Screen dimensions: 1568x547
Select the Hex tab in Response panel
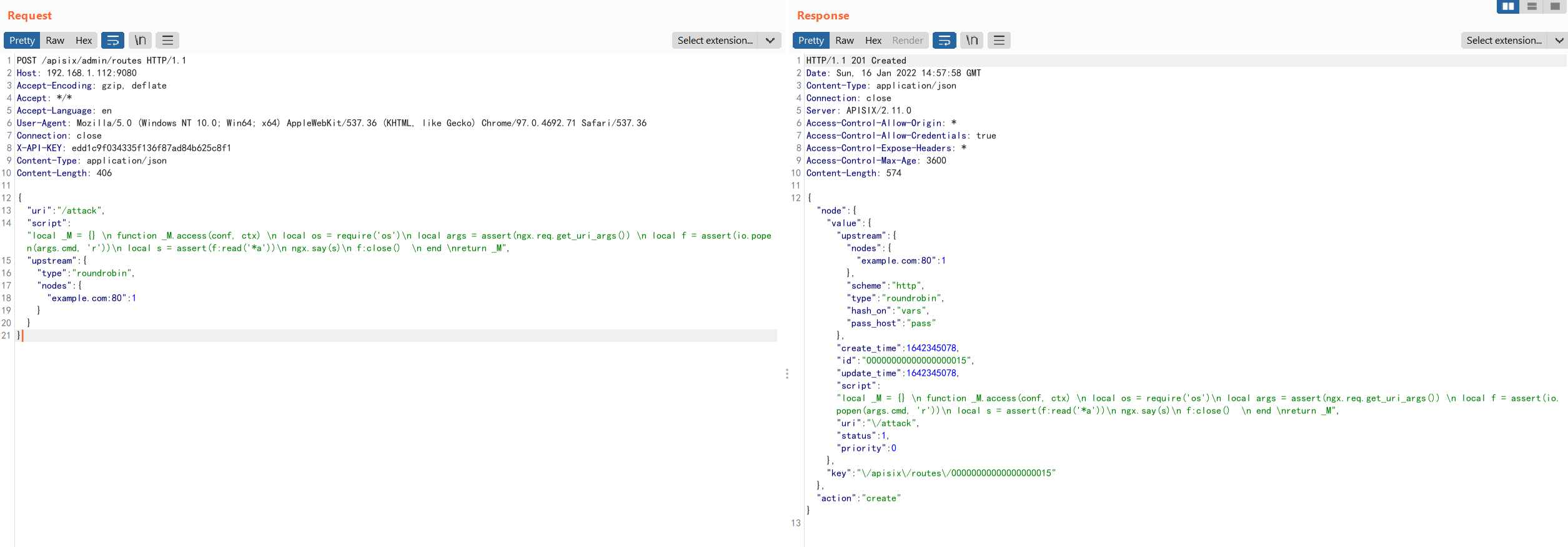tap(873, 41)
